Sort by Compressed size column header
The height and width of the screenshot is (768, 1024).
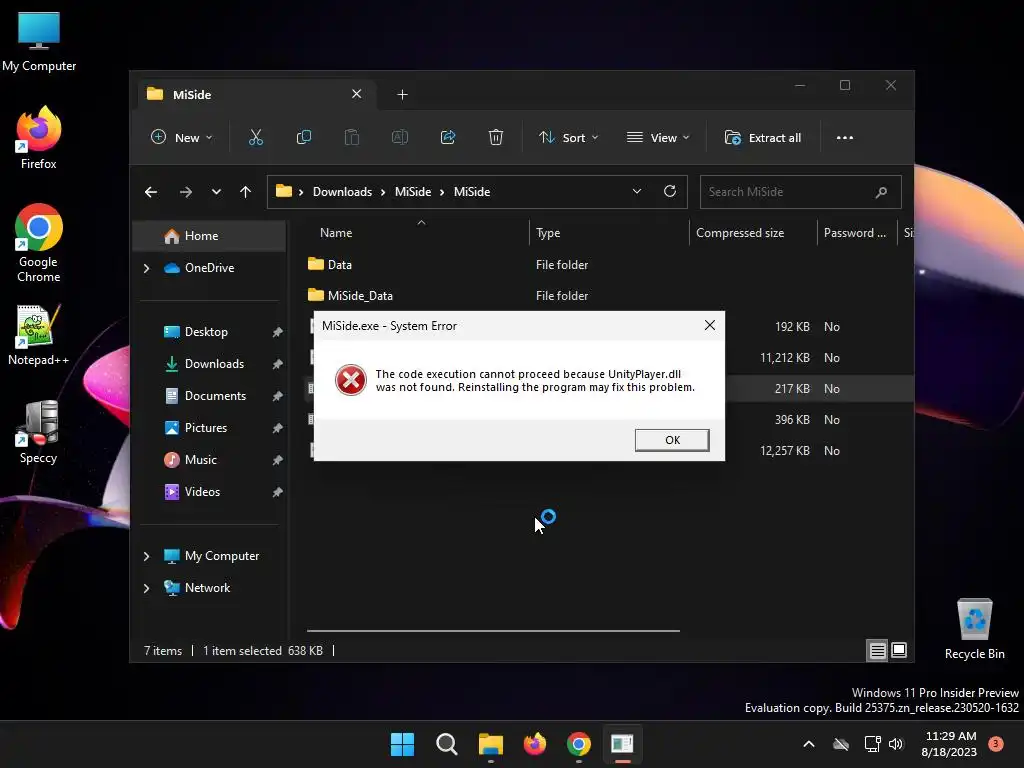740,233
